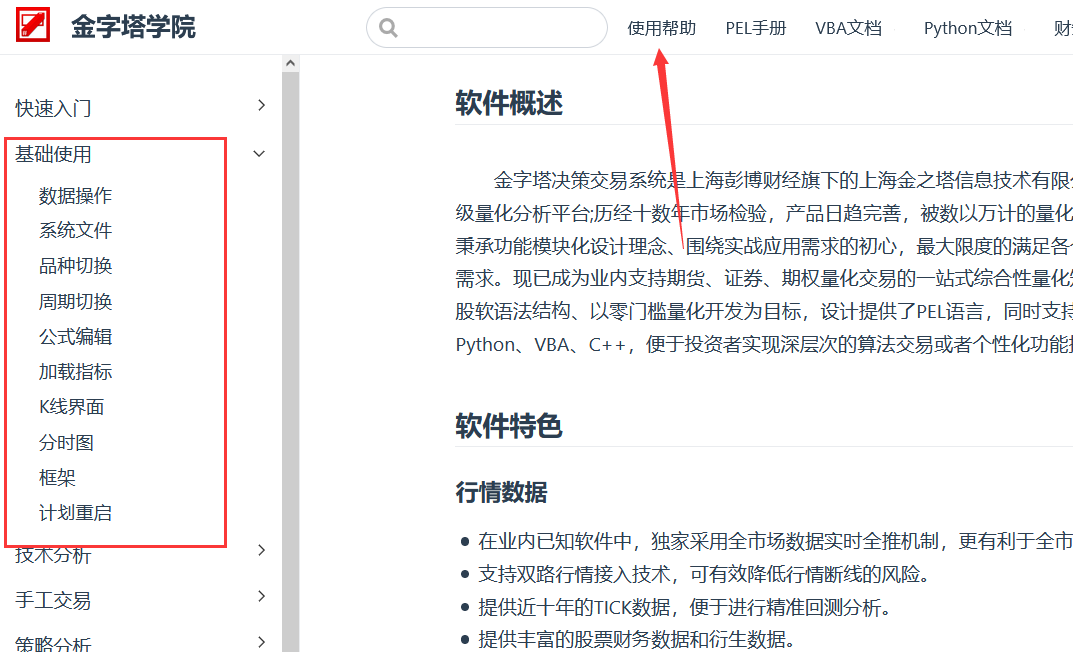Click the 软件概述 heading
The width and height of the screenshot is (1073, 652).
[x=509, y=103]
